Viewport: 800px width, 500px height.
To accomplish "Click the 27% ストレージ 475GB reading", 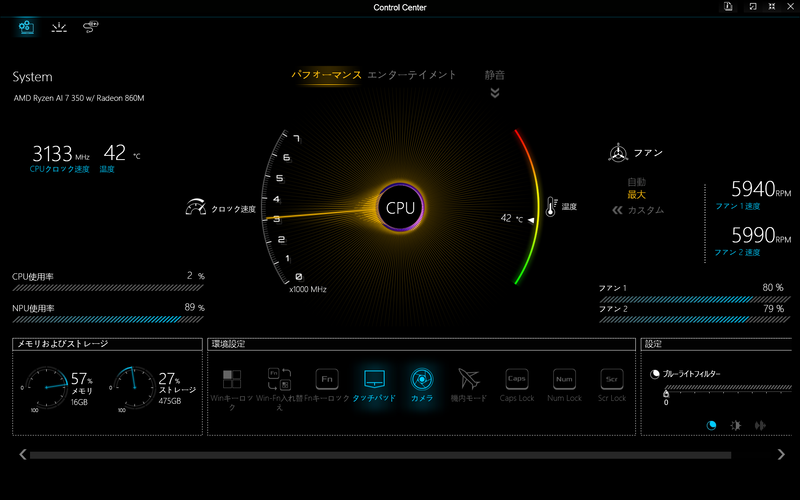I will 177,388.
